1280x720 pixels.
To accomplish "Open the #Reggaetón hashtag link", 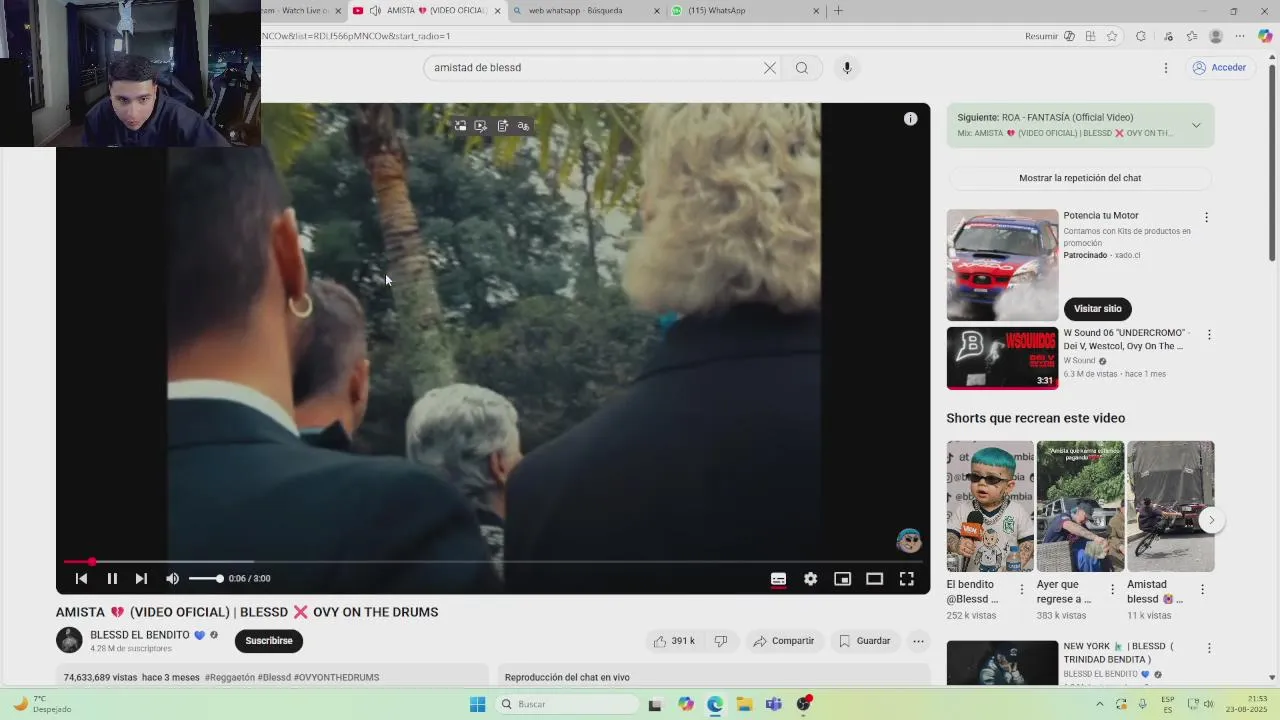I will coord(229,678).
